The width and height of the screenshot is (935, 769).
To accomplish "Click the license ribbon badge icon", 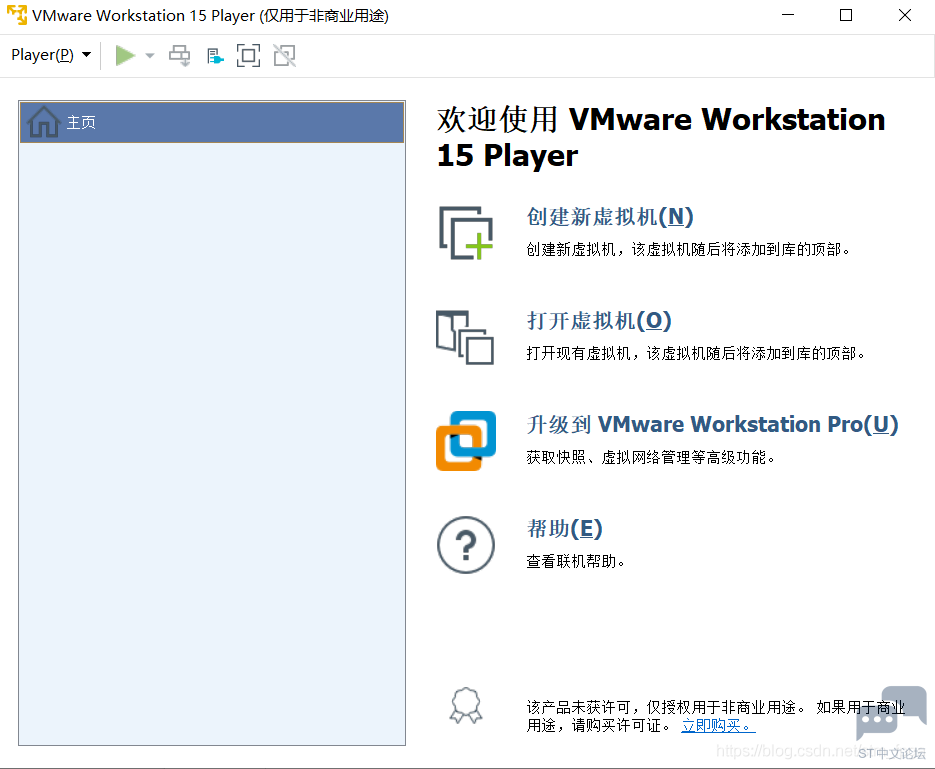I will click(x=466, y=706).
